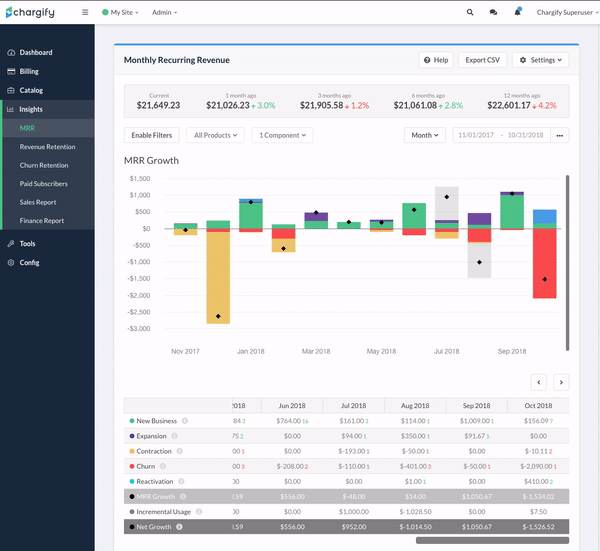Toggle the Expansion series legend dot
The height and width of the screenshot is (551, 600).
tap(131, 436)
